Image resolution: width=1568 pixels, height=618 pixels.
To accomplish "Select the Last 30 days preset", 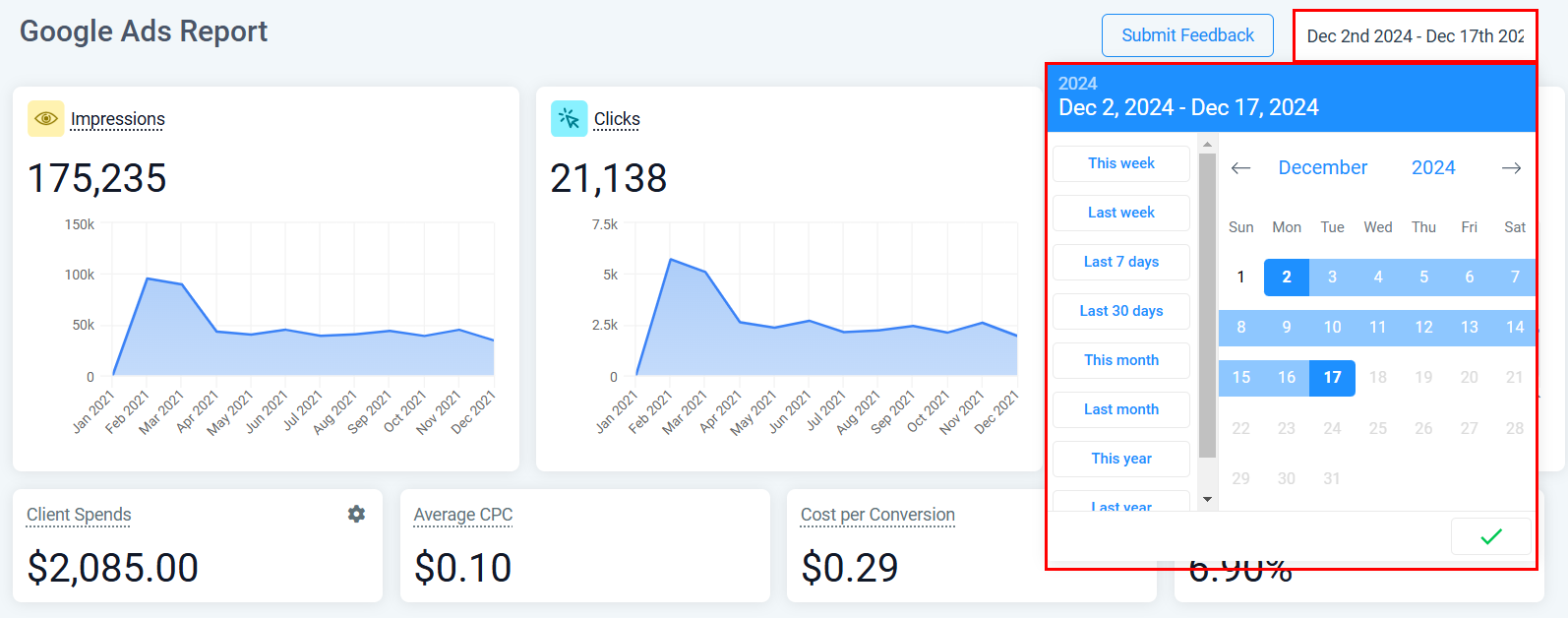I will tap(1120, 311).
